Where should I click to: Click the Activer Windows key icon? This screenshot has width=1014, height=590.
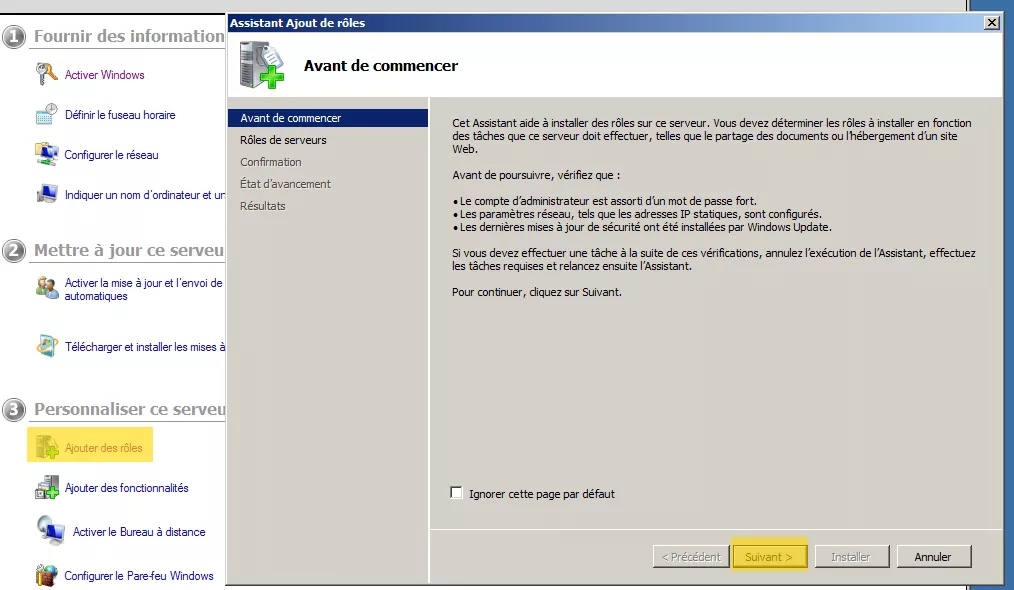tap(47, 74)
